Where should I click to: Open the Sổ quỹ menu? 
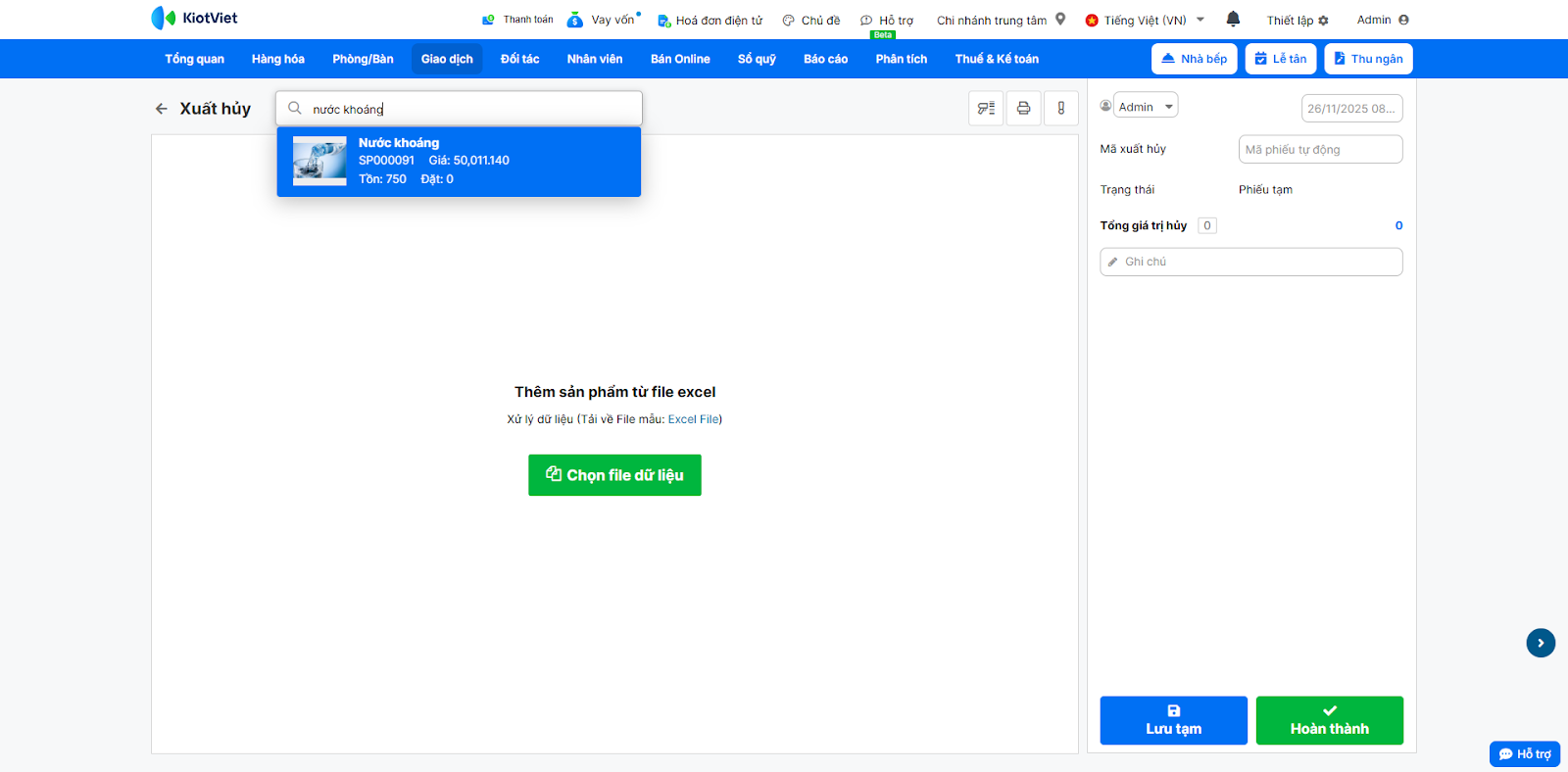757,59
